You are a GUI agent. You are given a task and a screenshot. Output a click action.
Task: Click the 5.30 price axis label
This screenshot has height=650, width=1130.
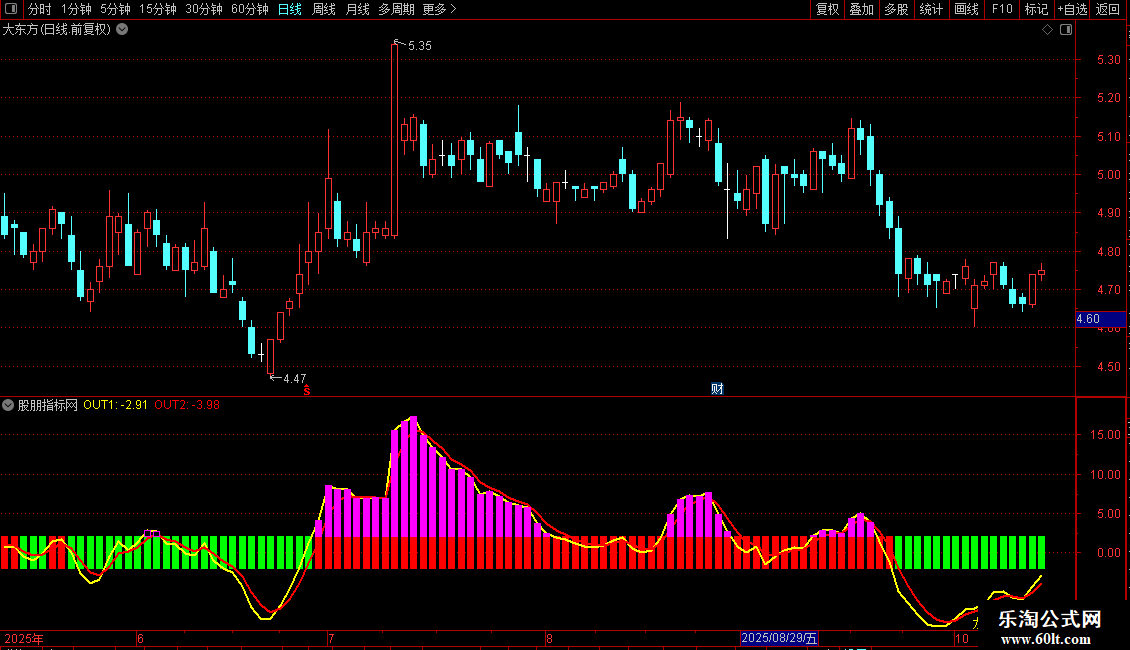point(1108,60)
